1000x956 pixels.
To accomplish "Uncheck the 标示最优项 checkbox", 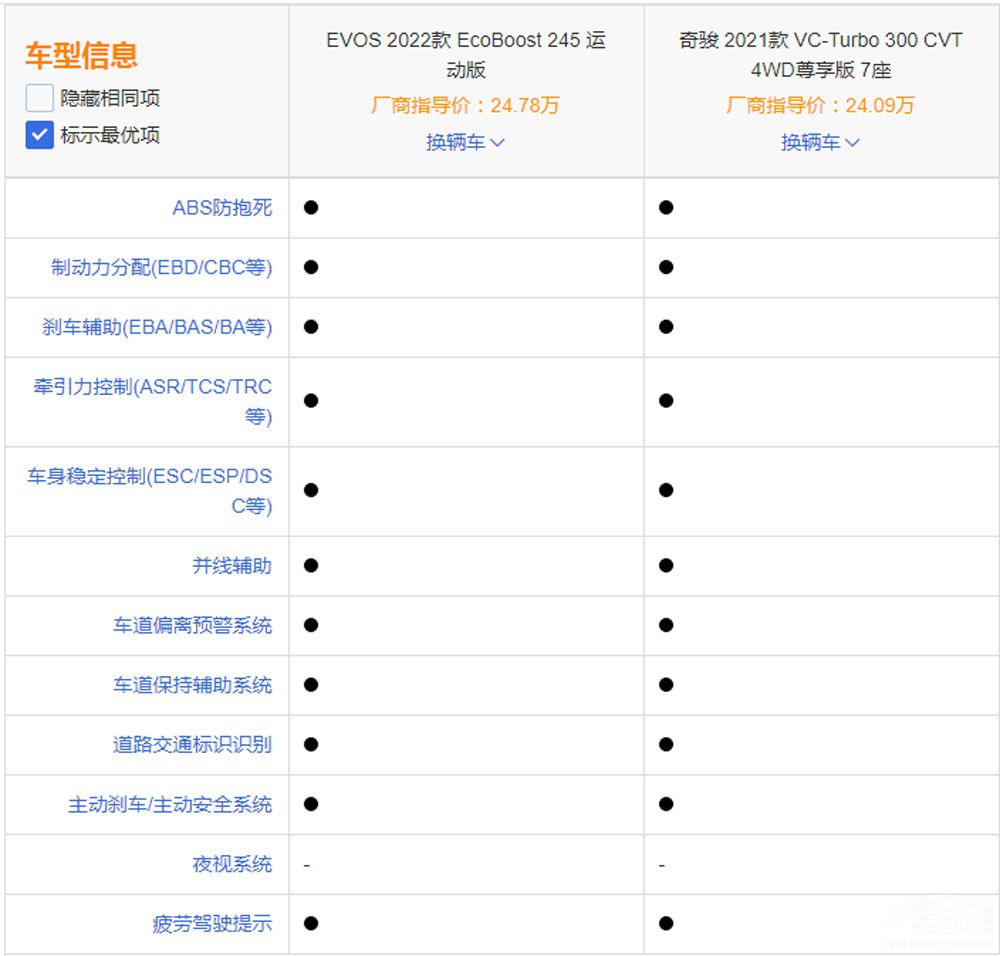I will (x=39, y=135).
